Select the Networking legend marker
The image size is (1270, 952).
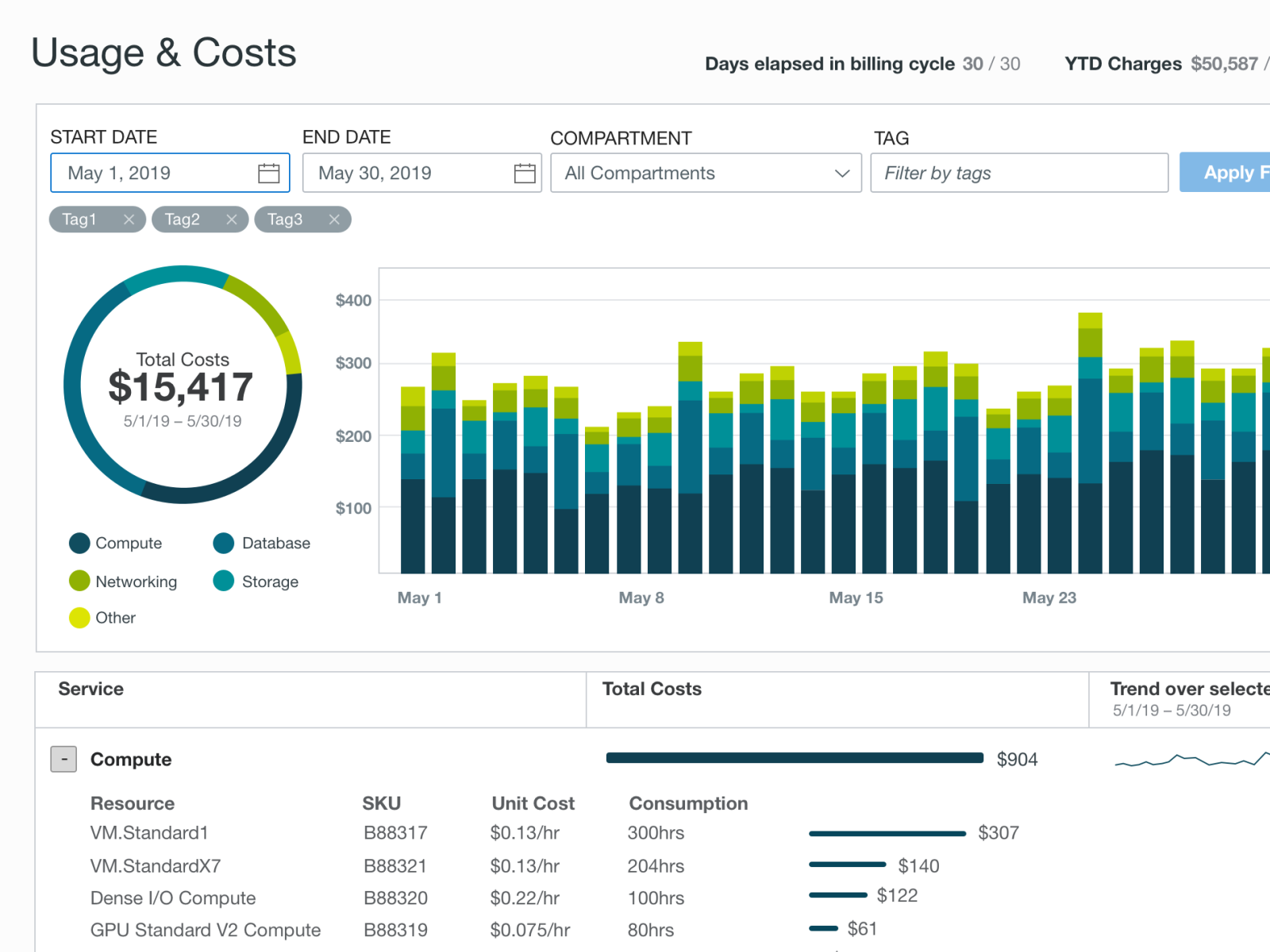[x=79, y=581]
